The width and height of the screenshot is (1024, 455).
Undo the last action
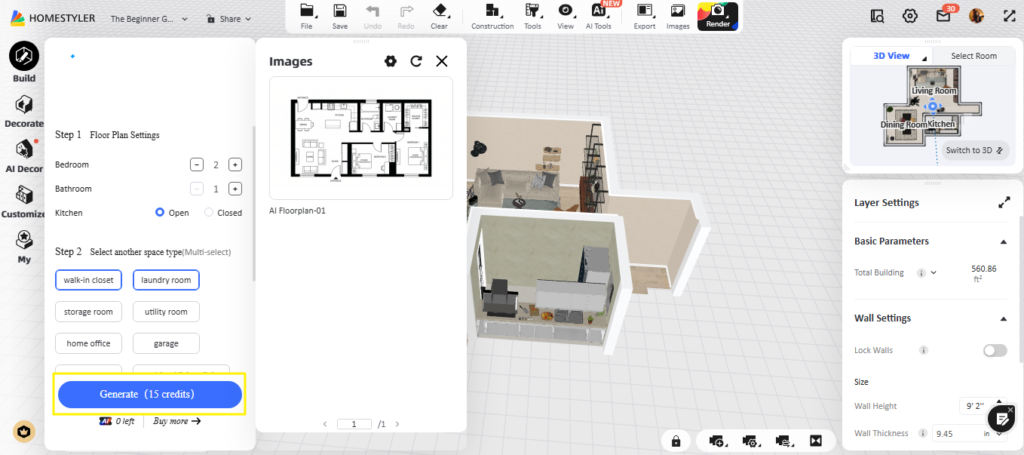373,16
